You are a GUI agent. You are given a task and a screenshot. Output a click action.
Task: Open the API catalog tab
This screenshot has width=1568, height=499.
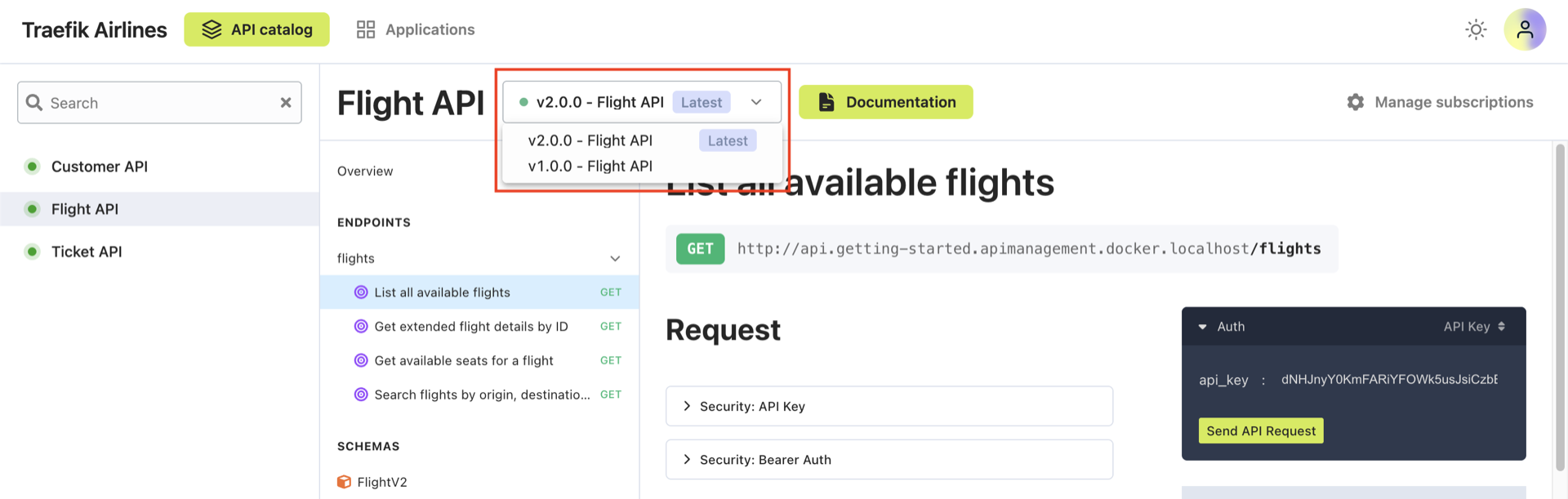pos(256,29)
